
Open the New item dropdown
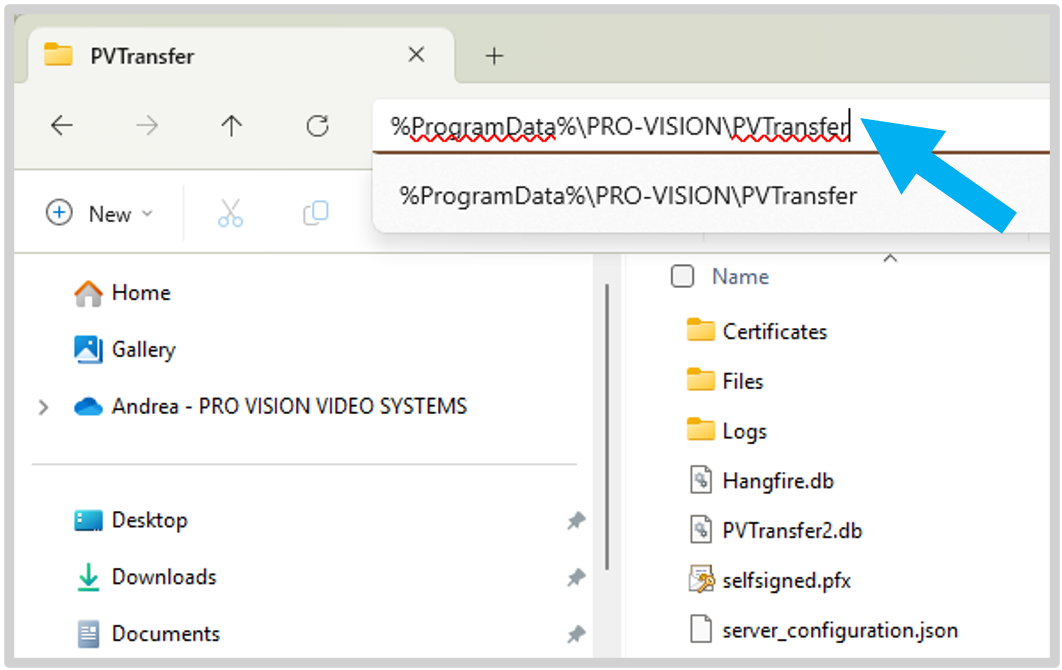[100, 213]
